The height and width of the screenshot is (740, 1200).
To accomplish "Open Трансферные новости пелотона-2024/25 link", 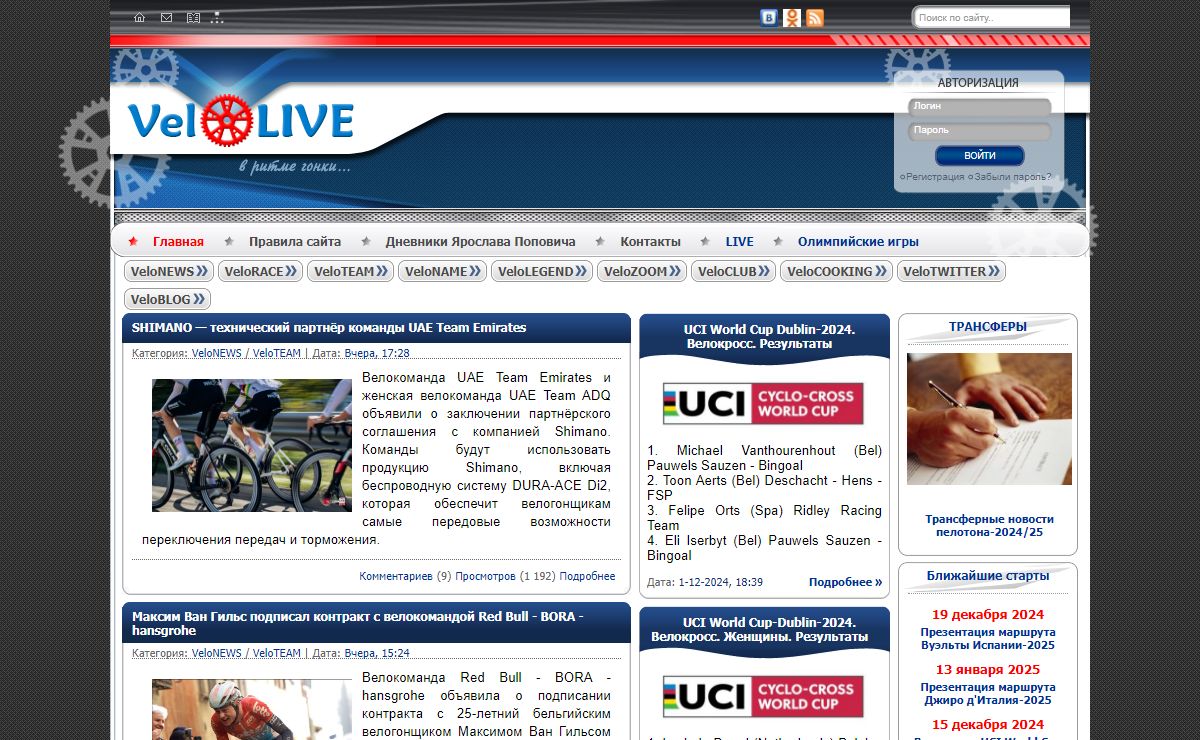I will pos(989,526).
